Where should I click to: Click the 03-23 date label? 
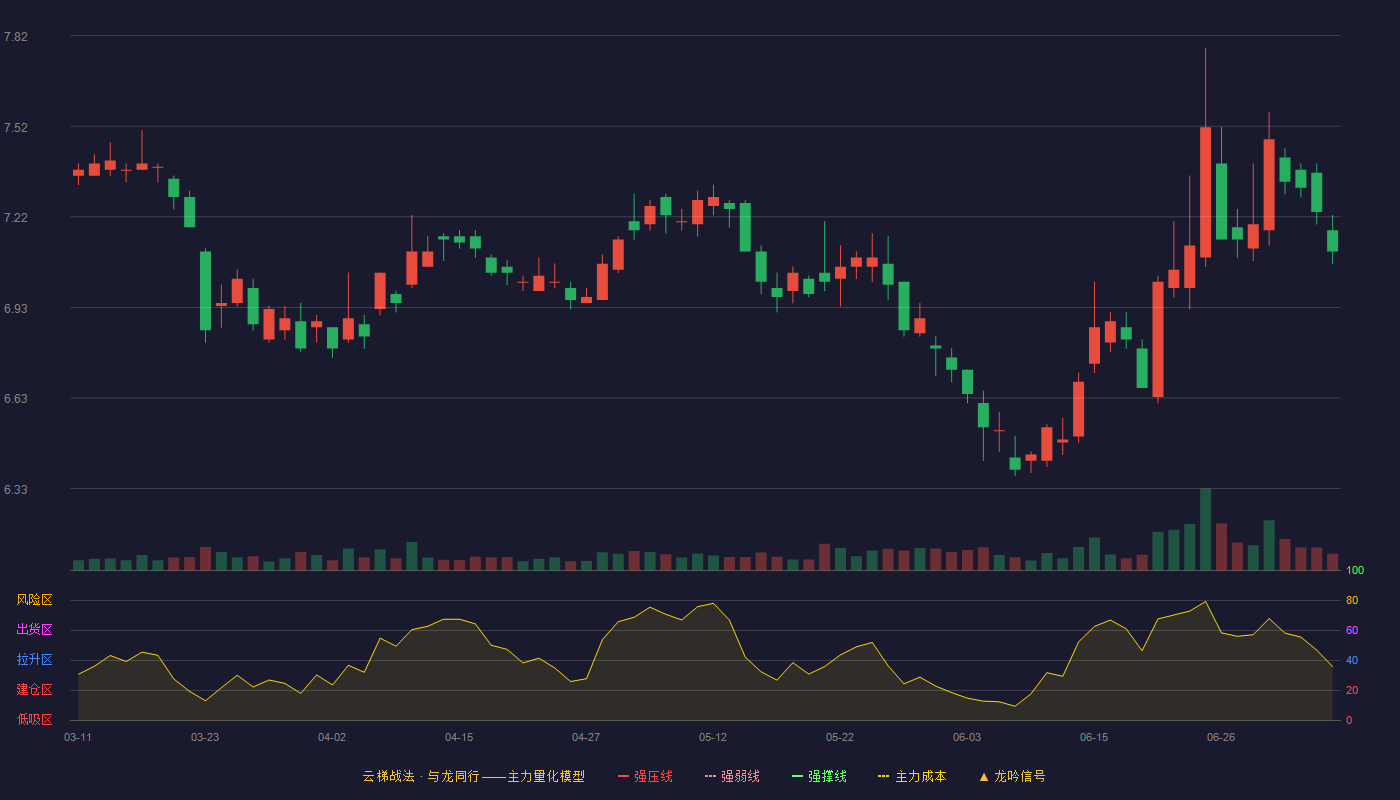coord(205,737)
